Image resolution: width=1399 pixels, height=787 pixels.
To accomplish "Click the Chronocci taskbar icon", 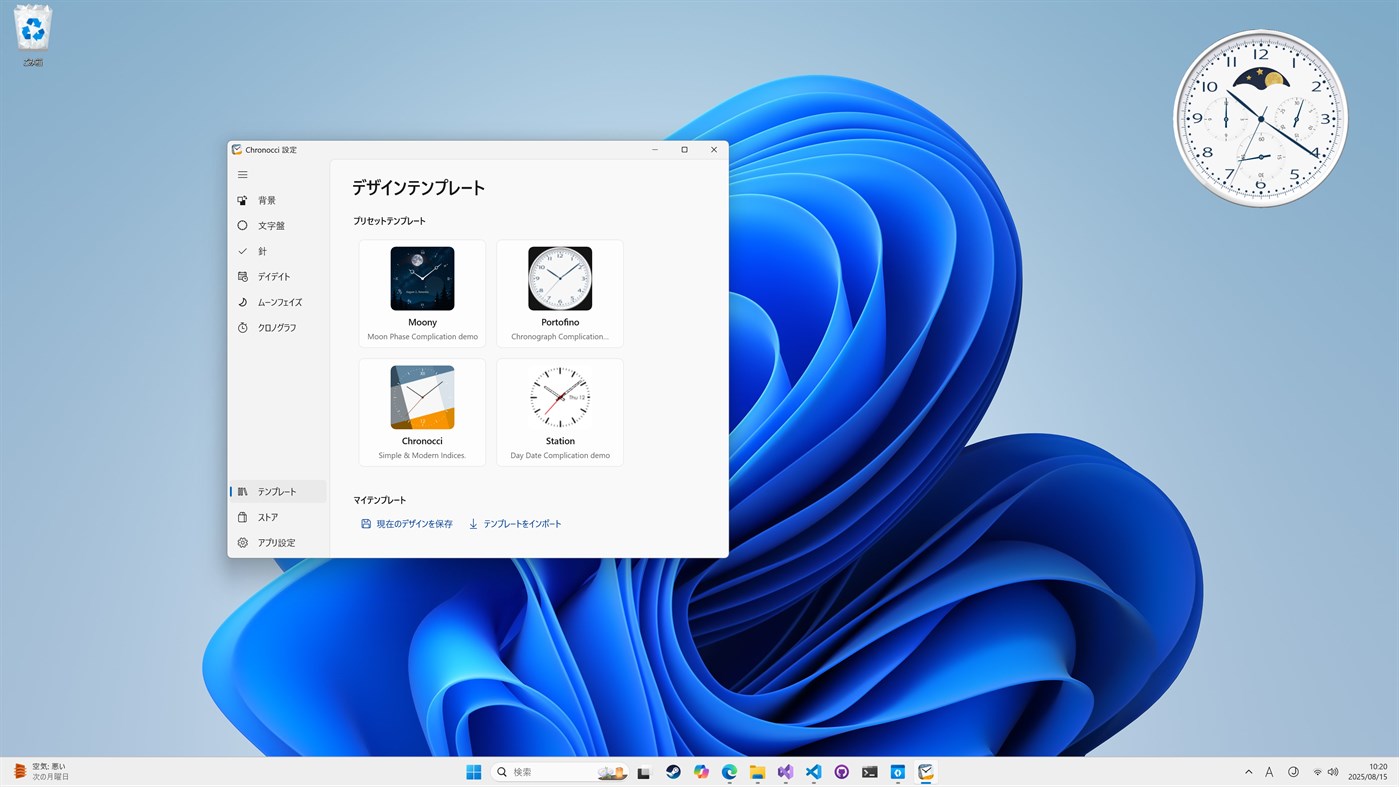I will pyautogui.click(x=926, y=772).
